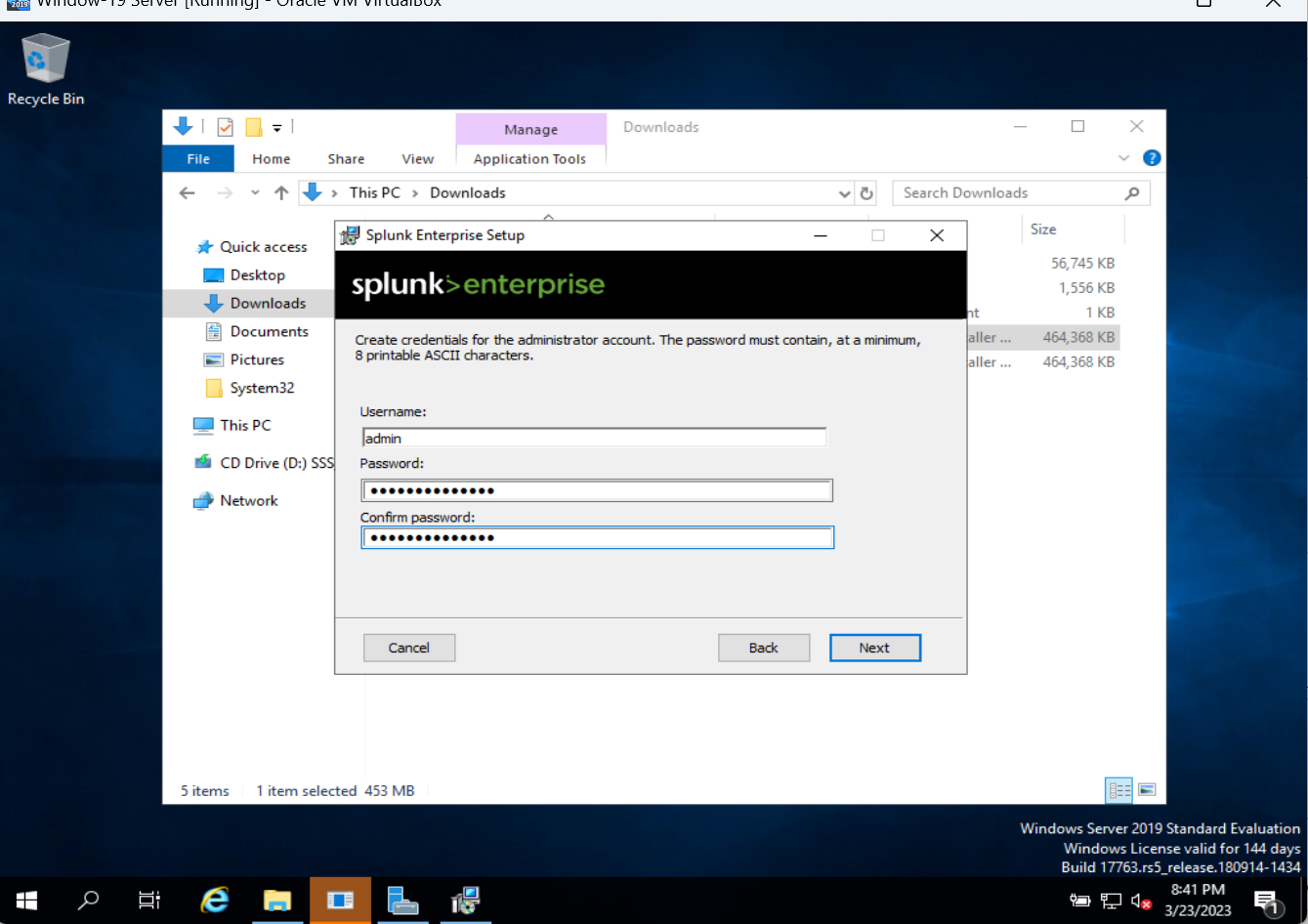
Task: Open recent locations dropdown arrow
Action: (255, 193)
